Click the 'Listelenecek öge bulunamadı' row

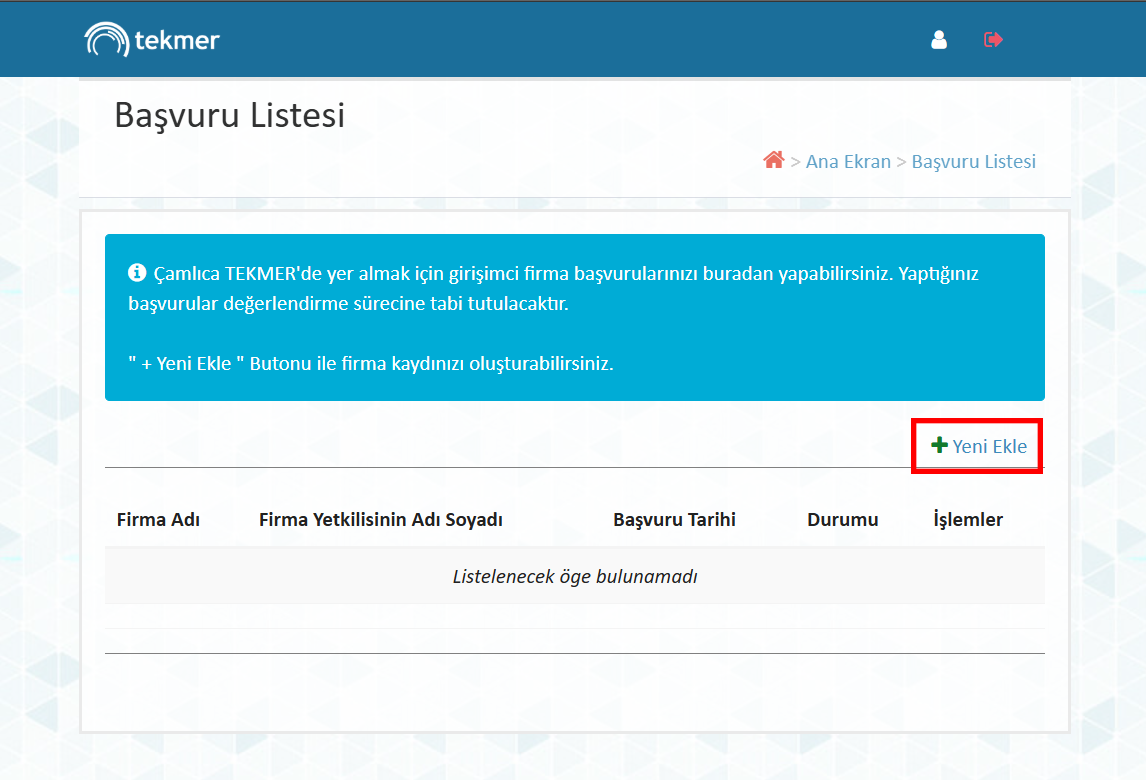coord(574,576)
